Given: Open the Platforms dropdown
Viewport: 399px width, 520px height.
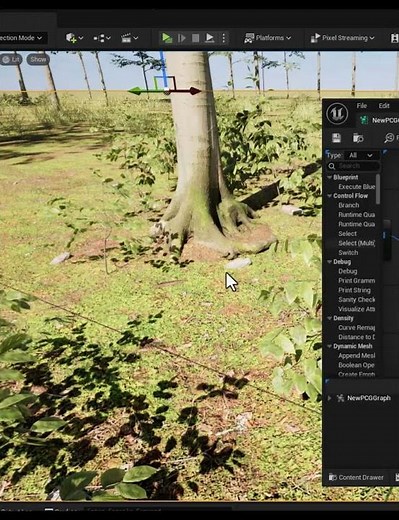Looking at the screenshot, I should click(268, 38).
